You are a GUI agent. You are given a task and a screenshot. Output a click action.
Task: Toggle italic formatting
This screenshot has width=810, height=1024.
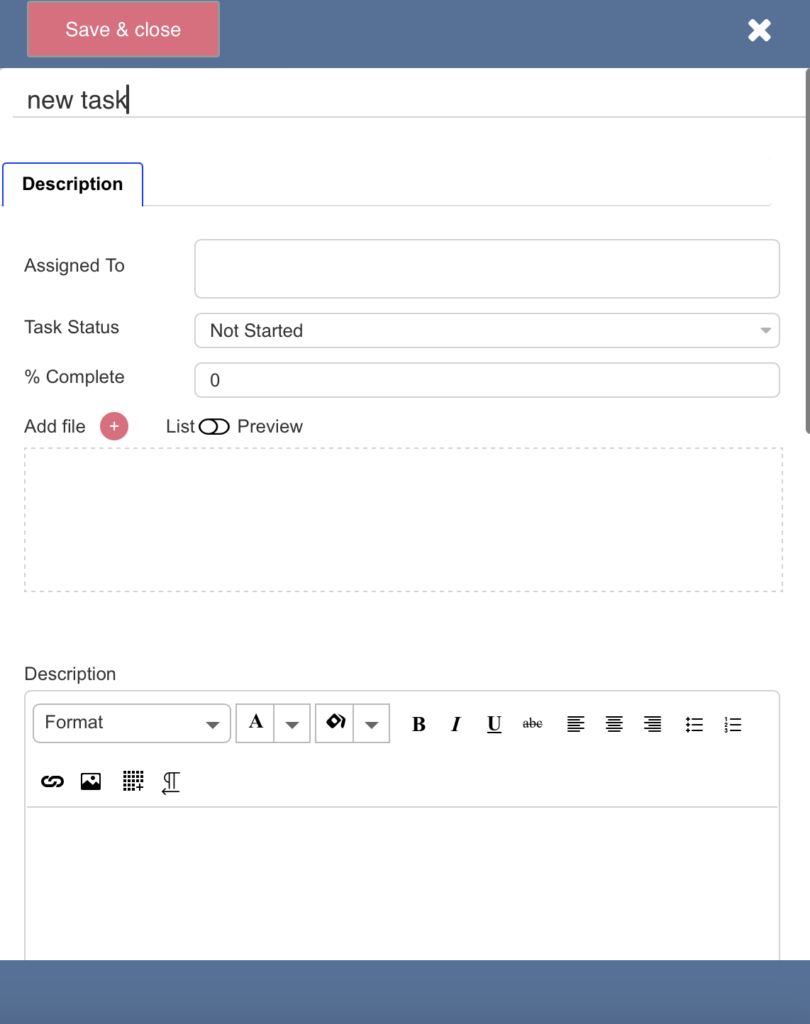pos(456,724)
